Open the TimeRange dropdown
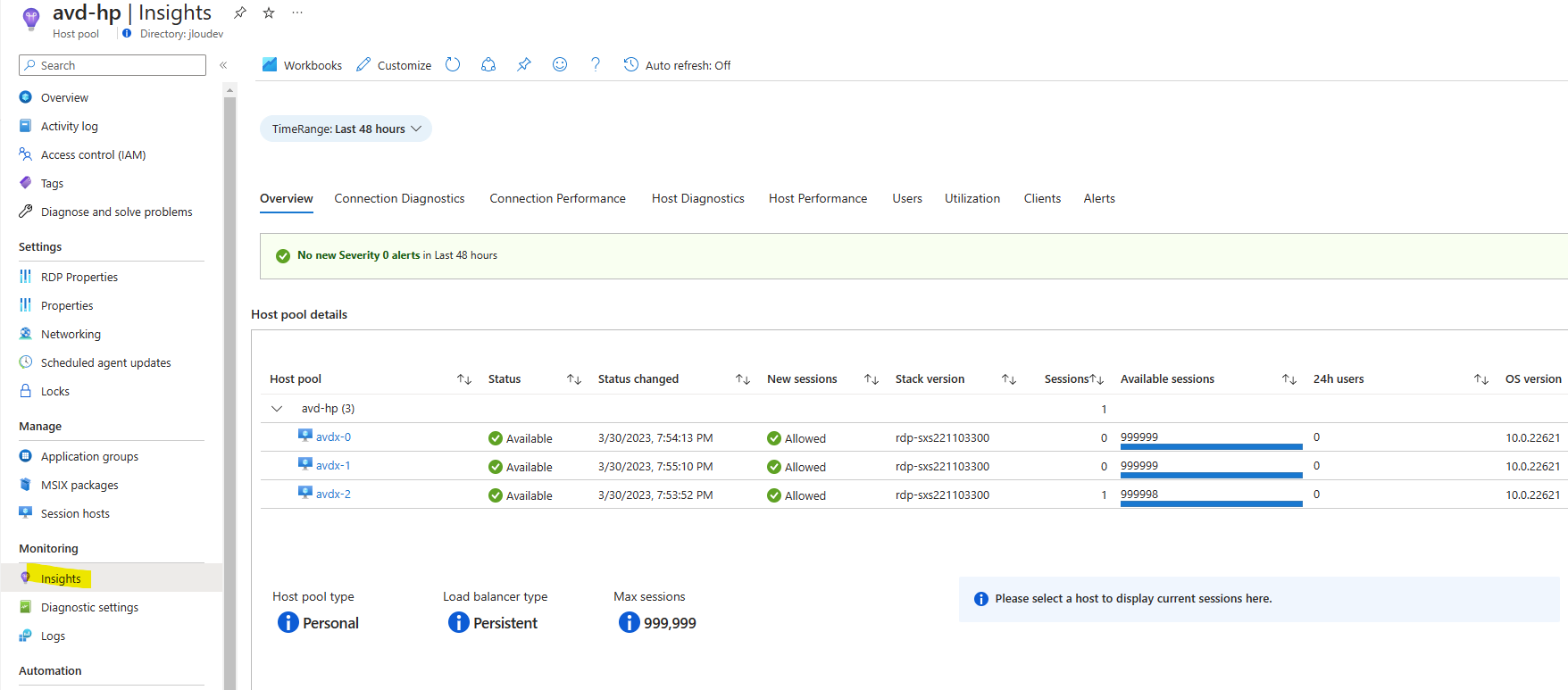Image resolution: width=1568 pixels, height=690 pixels. 346,129
